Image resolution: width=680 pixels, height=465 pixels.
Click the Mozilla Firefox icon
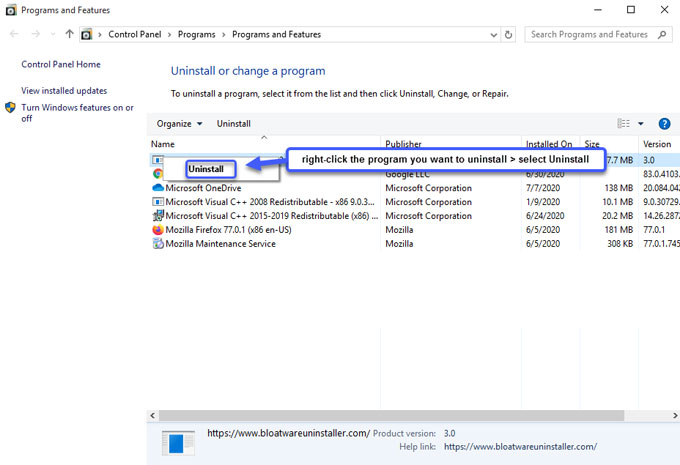click(158, 229)
